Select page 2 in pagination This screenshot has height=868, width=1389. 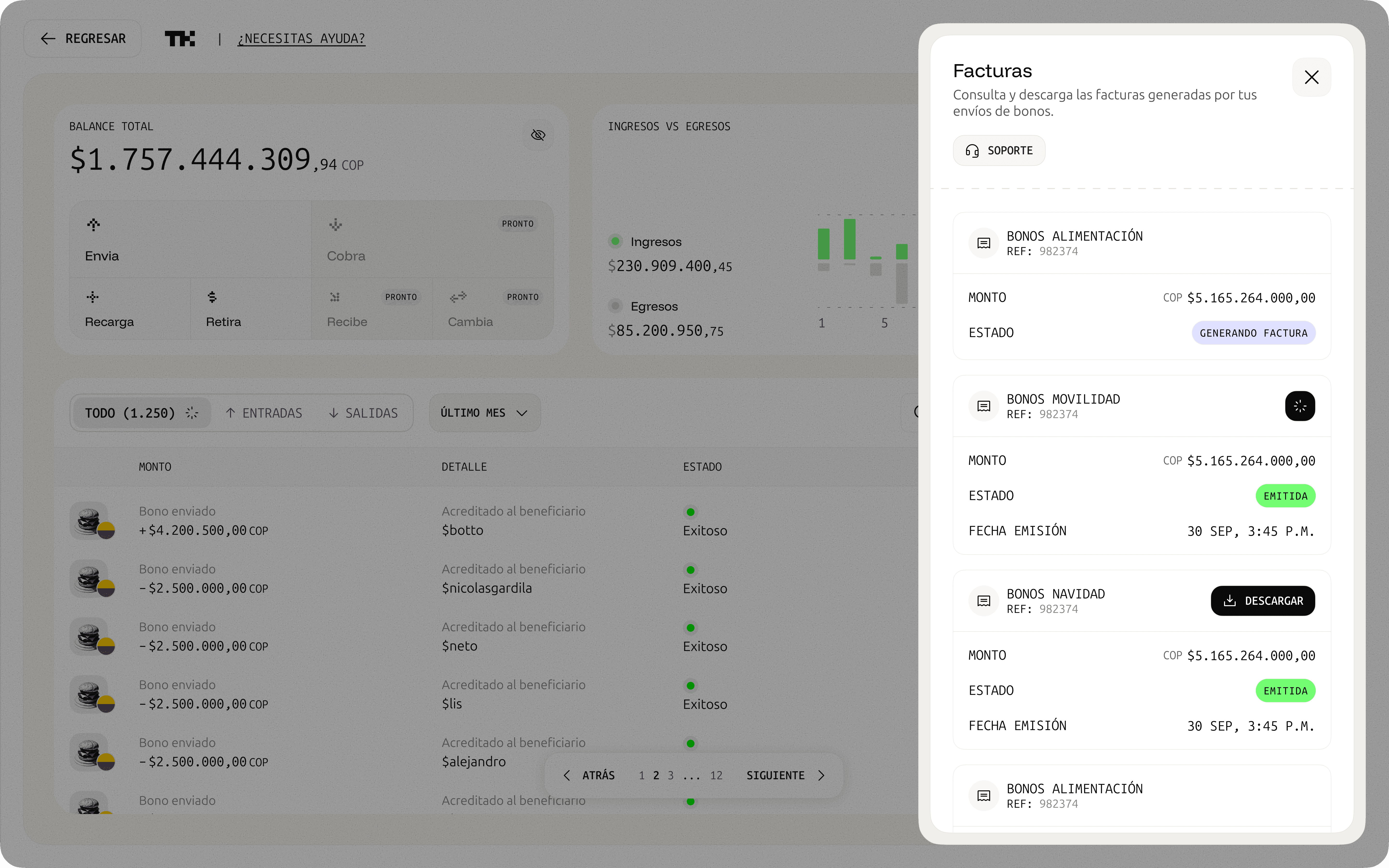[x=656, y=776]
